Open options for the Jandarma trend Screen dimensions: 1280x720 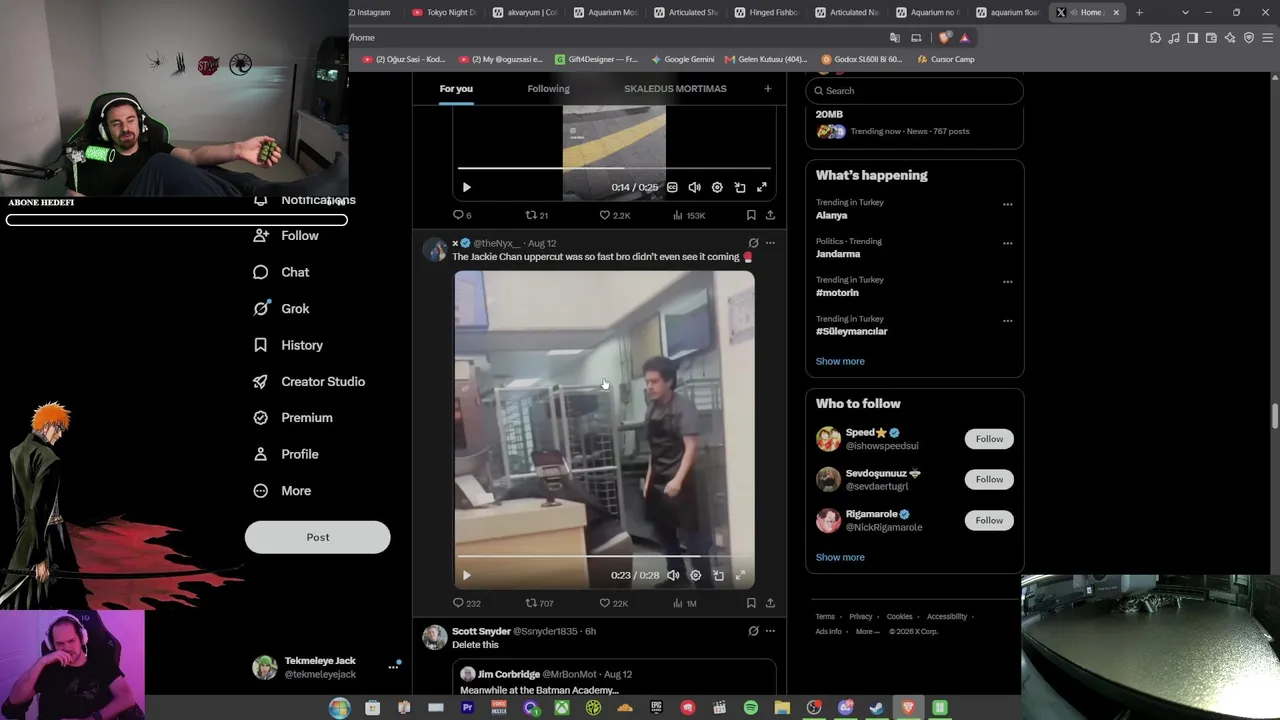(x=1007, y=243)
